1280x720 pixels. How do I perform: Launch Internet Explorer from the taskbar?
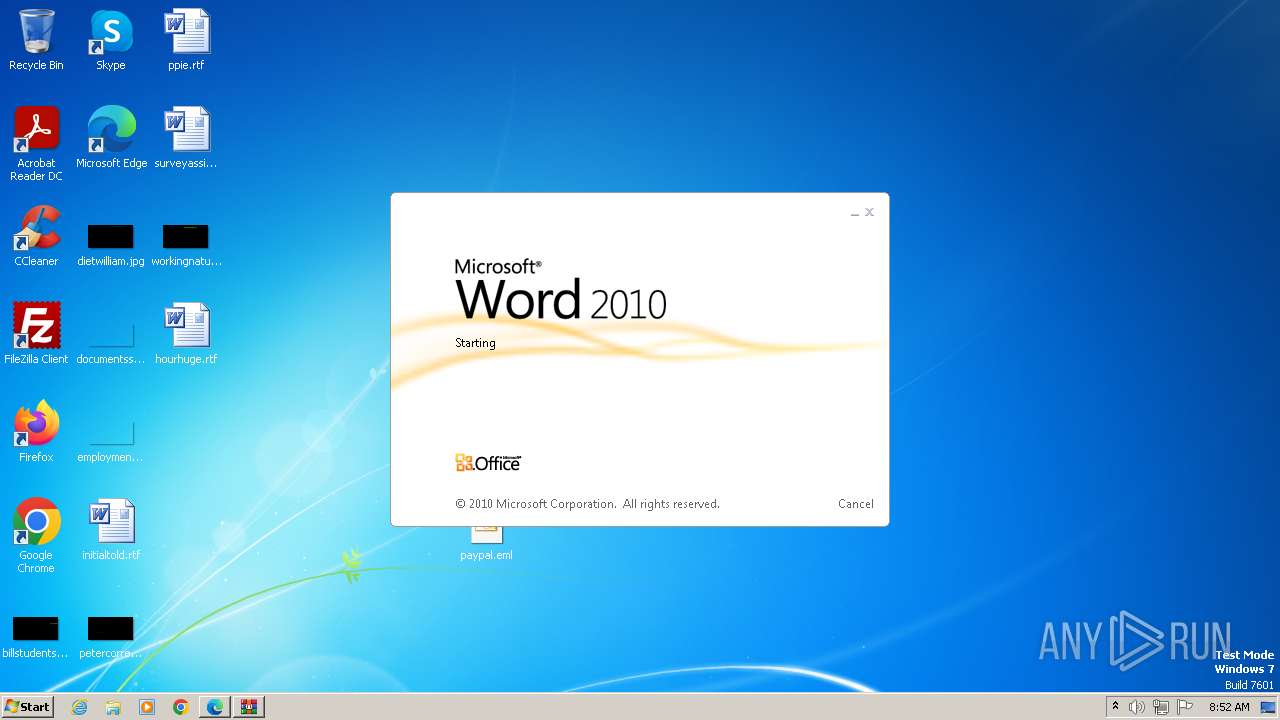click(80, 707)
